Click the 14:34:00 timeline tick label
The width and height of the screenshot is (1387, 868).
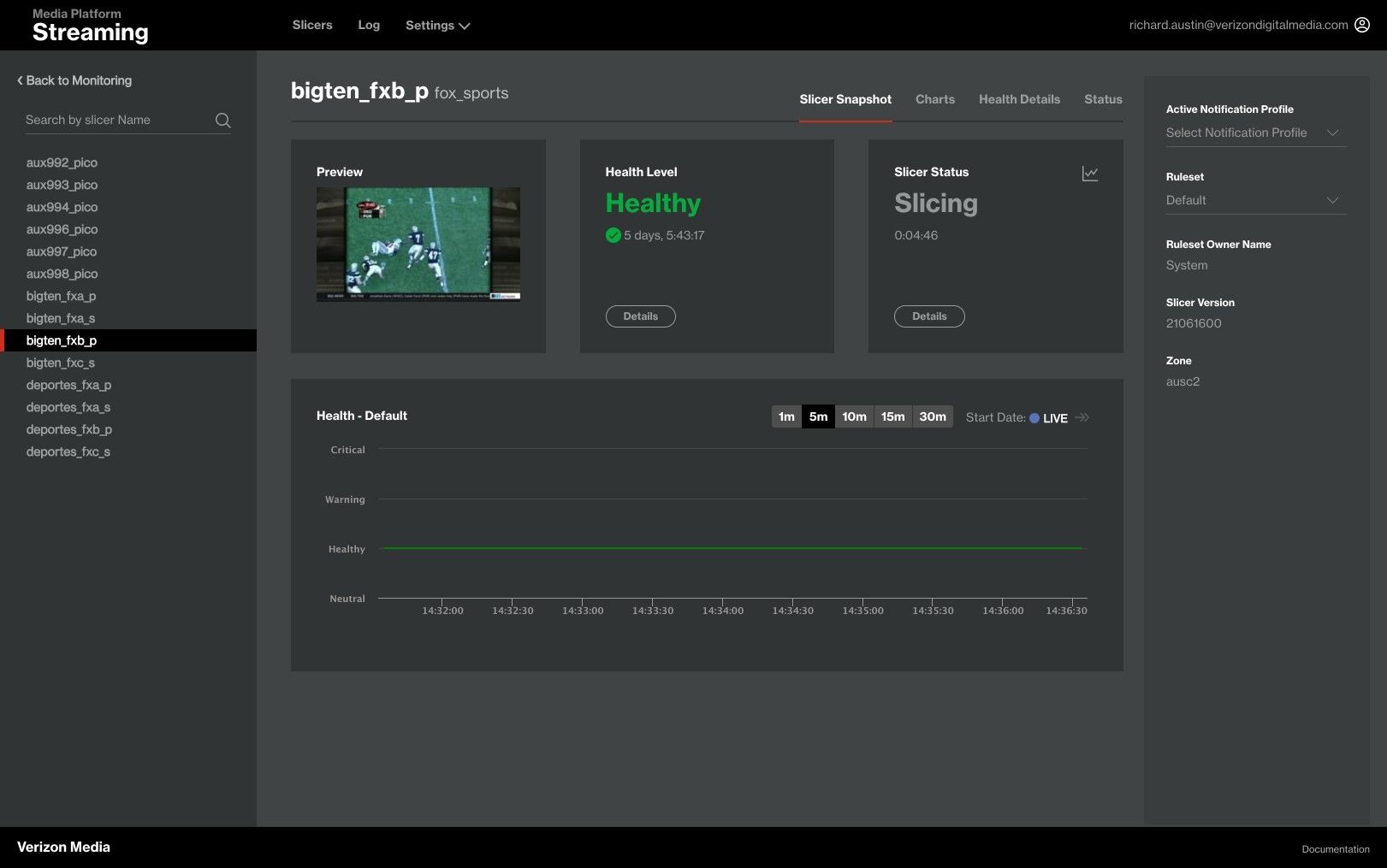[722, 611]
